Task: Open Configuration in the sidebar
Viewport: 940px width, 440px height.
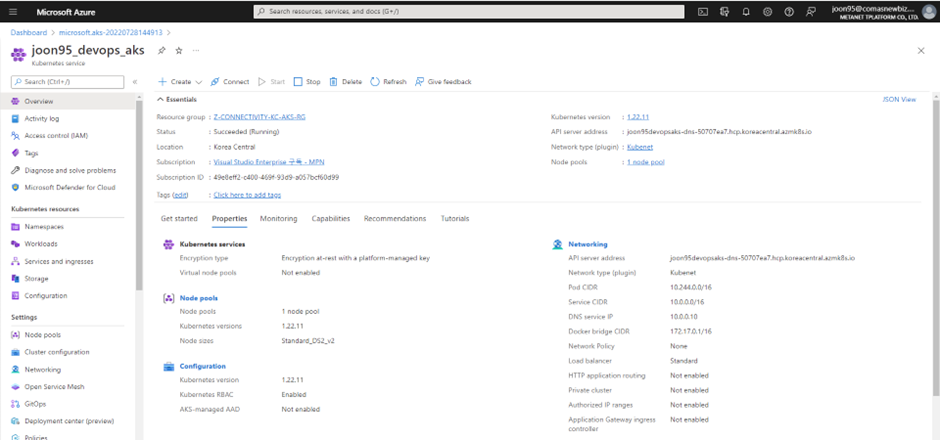Action: click(x=46, y=296)
